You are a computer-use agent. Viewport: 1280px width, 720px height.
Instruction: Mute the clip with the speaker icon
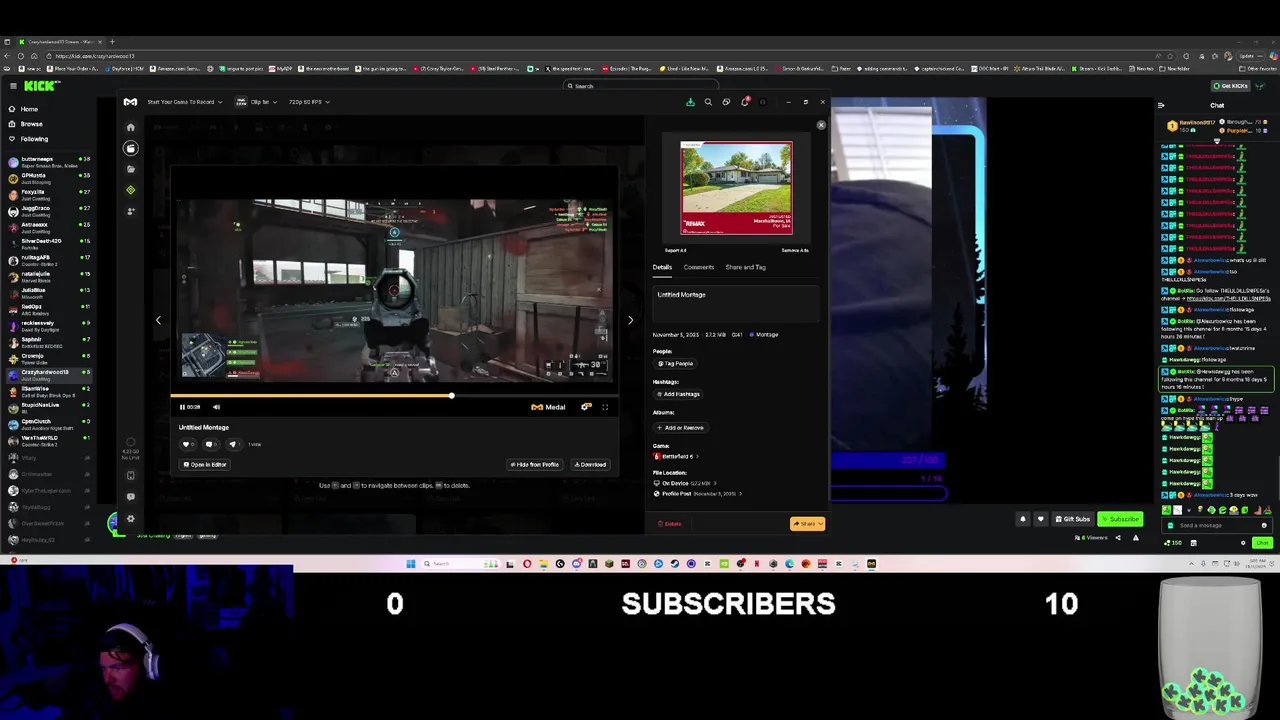[216, 407]
